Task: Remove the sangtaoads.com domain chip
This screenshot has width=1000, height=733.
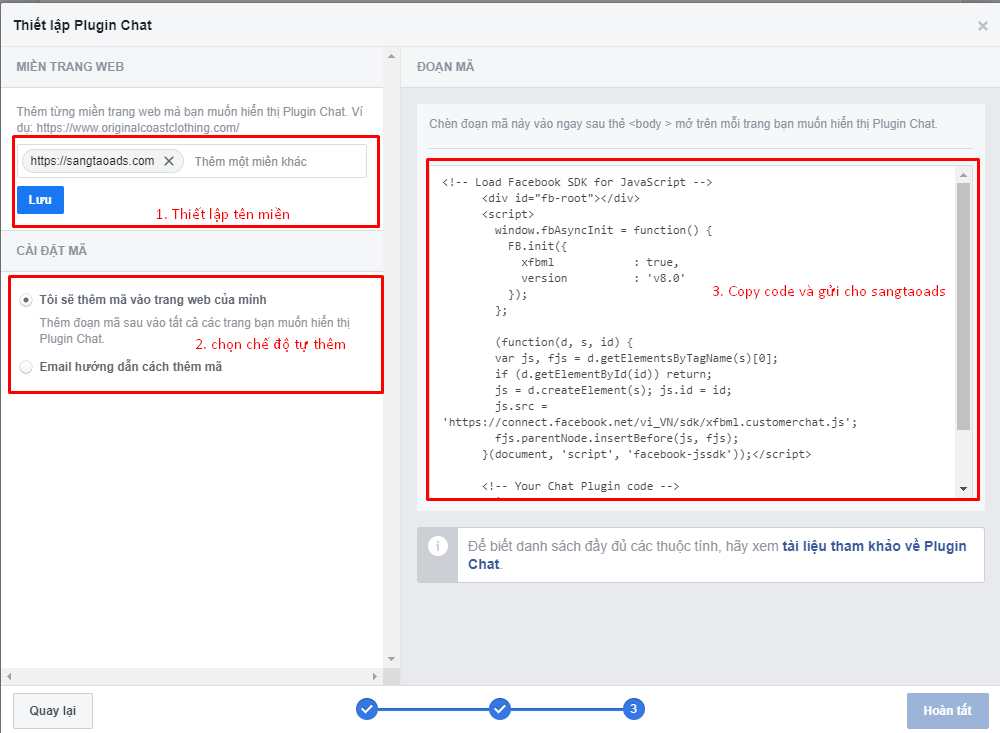Action: 169,161
